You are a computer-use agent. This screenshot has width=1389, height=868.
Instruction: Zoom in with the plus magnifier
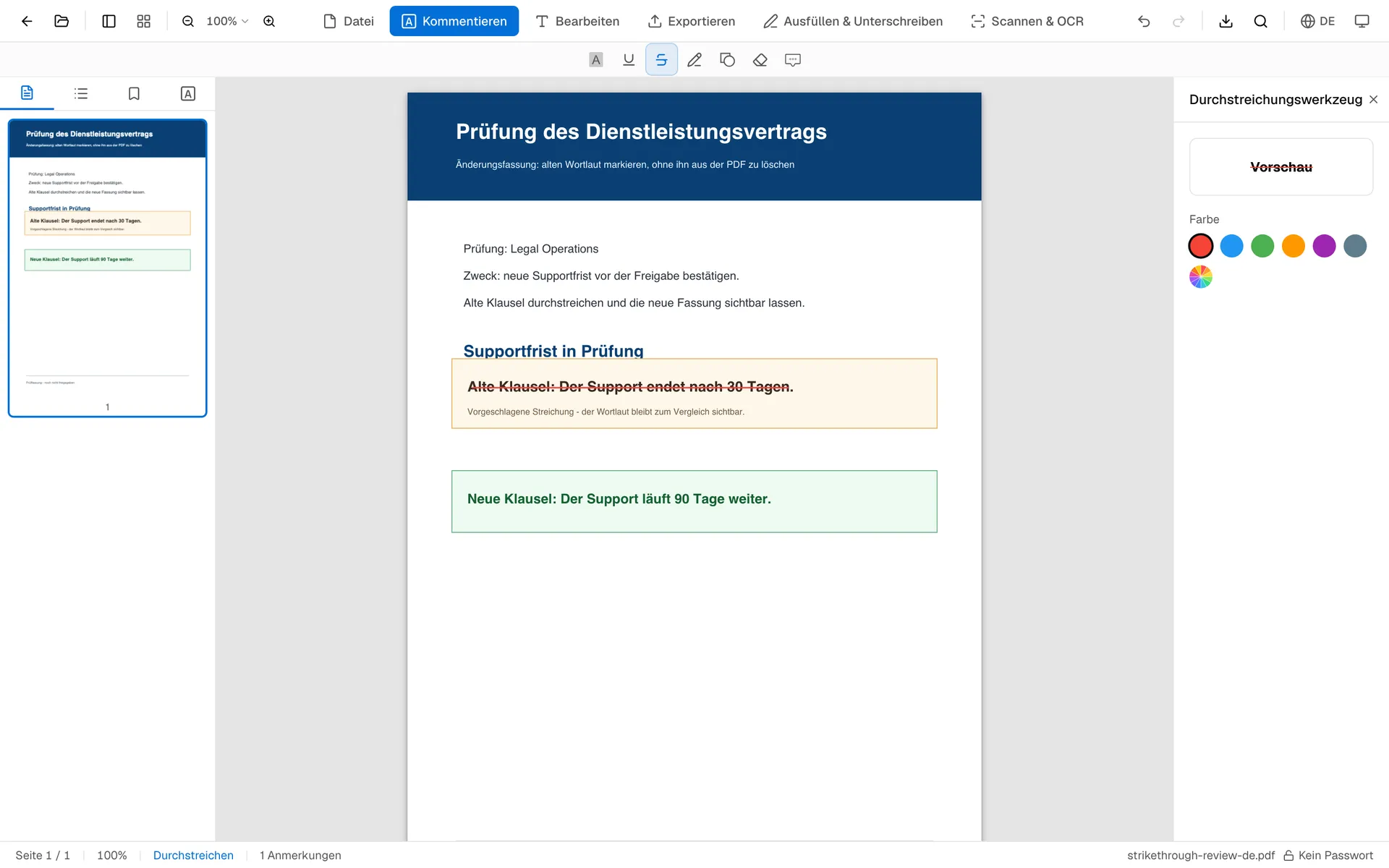[269, 21]
